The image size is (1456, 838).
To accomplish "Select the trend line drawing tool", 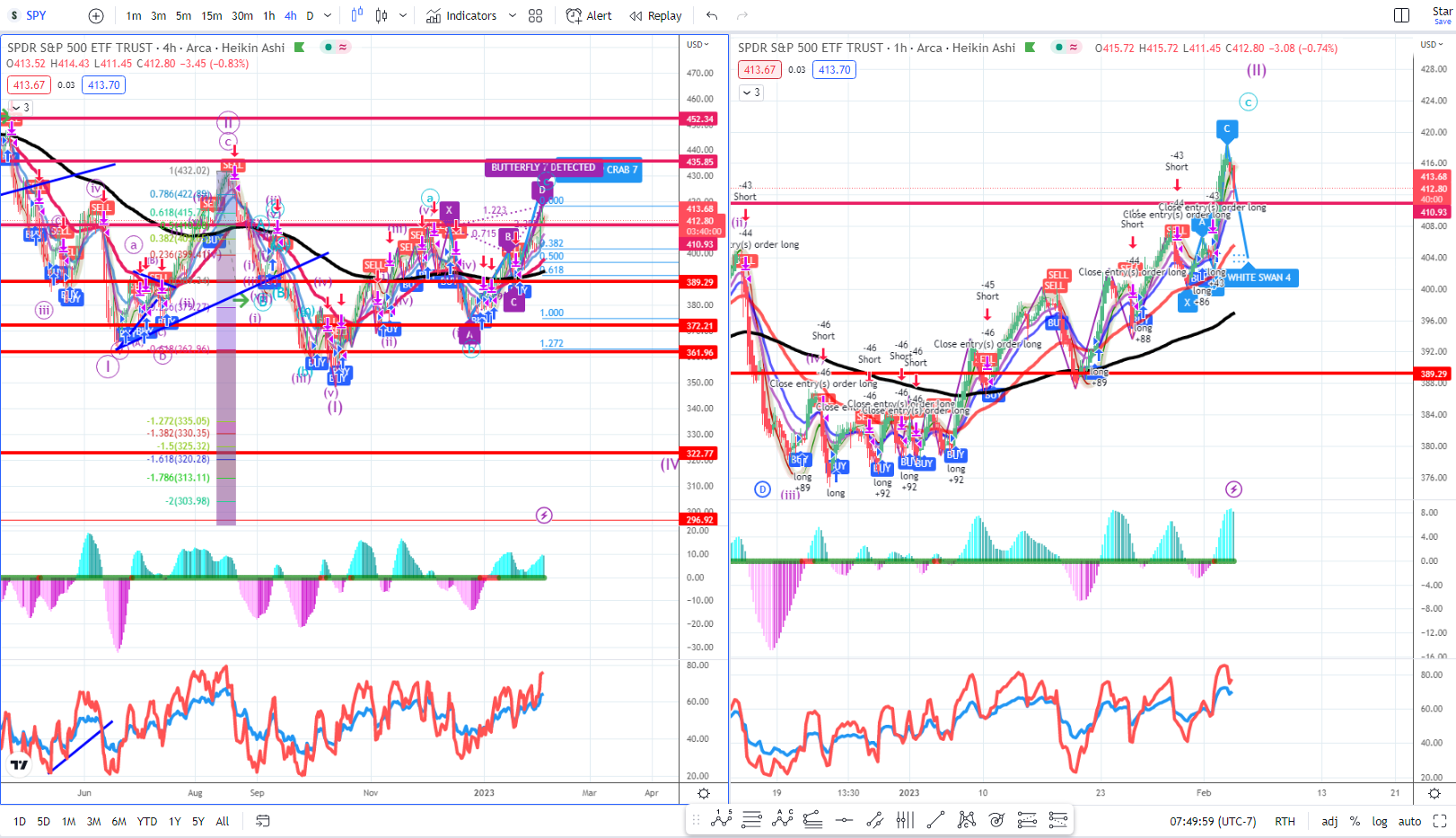I will (935, 819).
